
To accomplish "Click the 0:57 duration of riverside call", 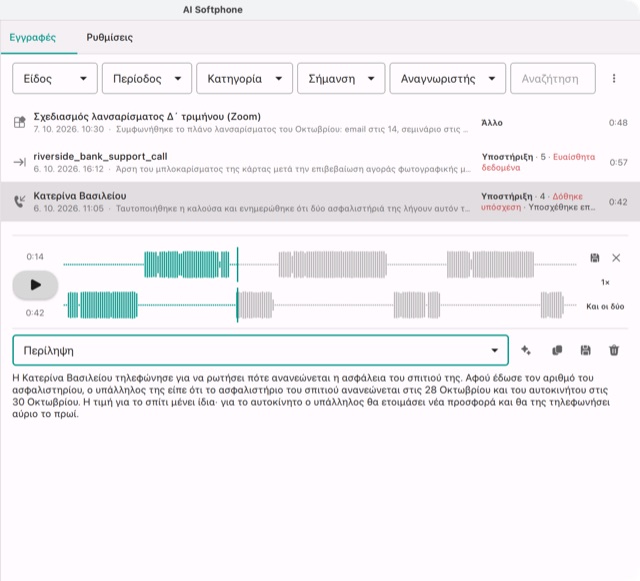I will tap(618, 162).
